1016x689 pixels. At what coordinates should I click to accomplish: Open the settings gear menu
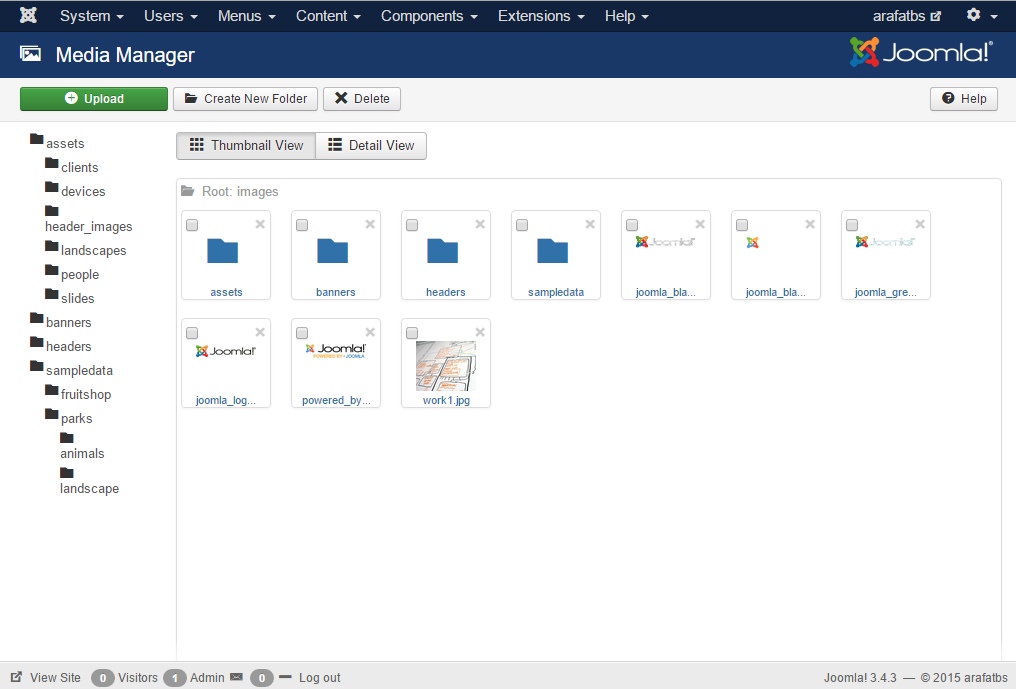[x=980, y=16]
